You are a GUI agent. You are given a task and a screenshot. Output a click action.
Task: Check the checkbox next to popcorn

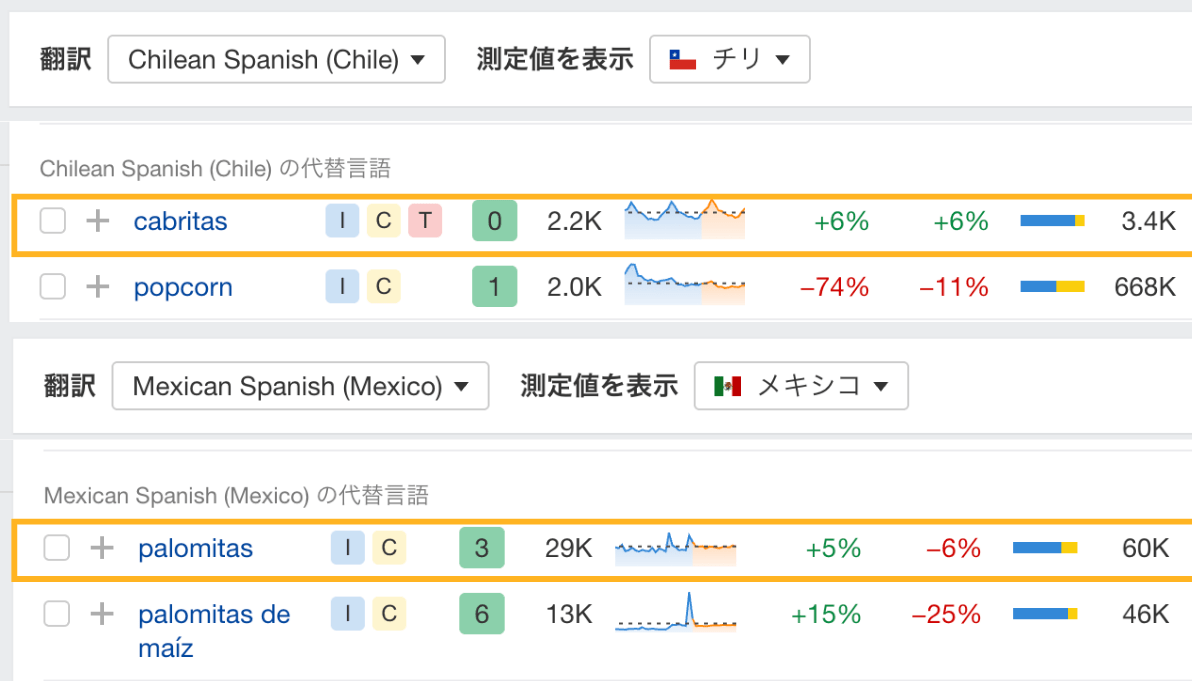52,287
